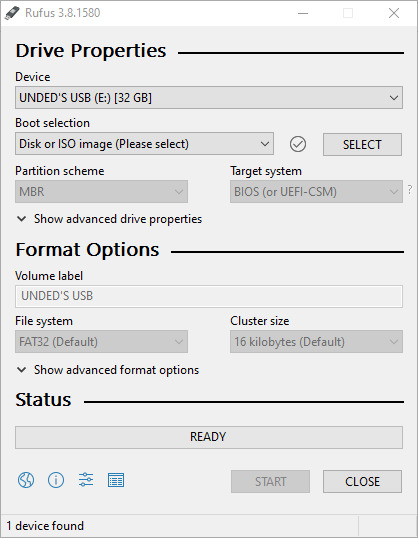Click the READY status progress bar
The height and width of the screenshot is (538, 418).
tap(209, 437)
